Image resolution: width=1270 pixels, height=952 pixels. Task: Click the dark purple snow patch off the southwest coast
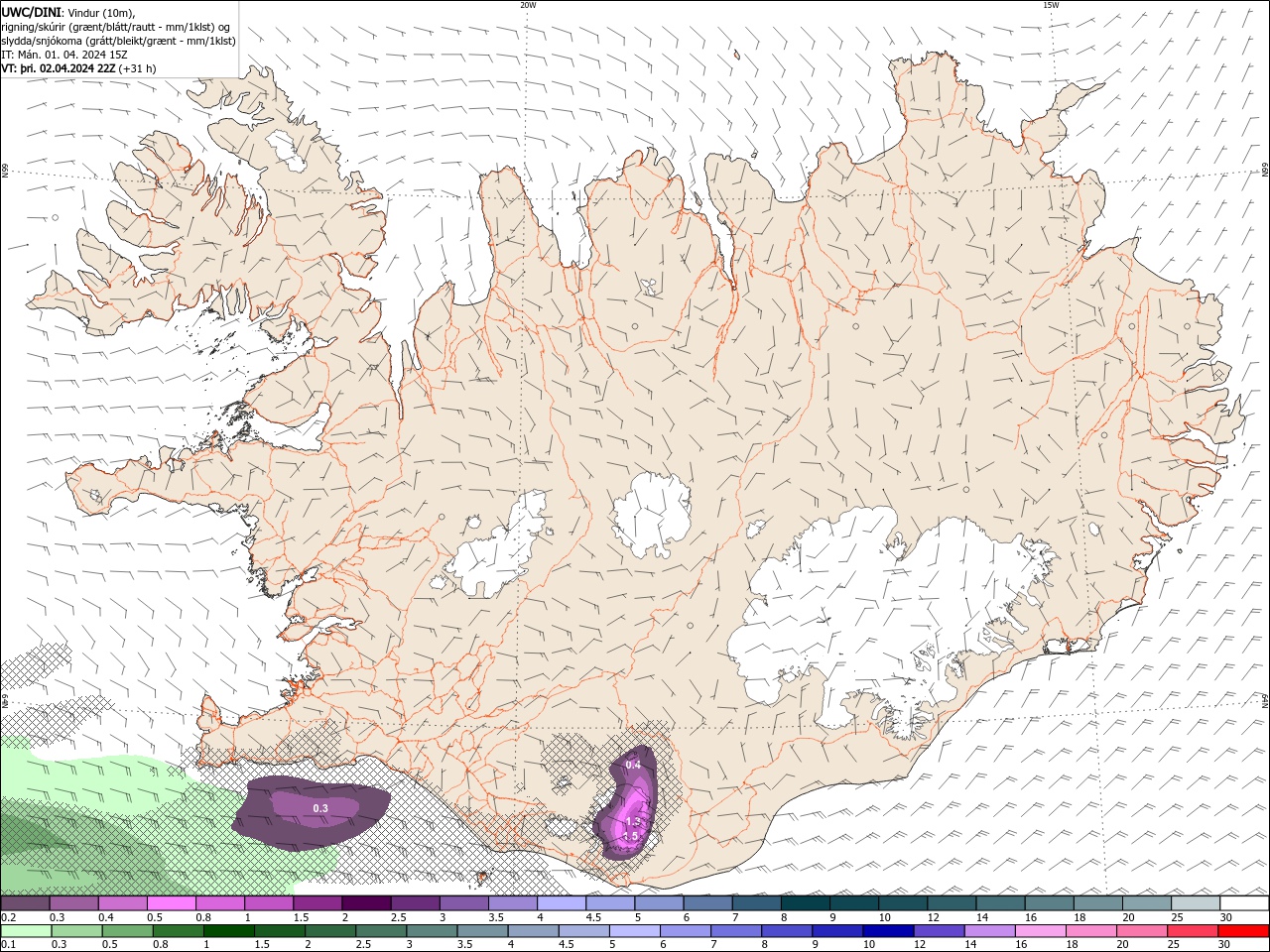click(x=313, y=813)
